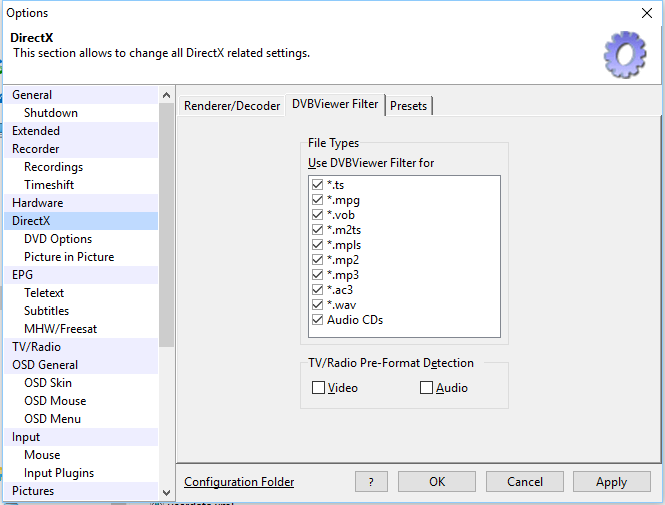Enable Video pre-format detection
Screen dimensions: 665x505
[x=318, y=388]
